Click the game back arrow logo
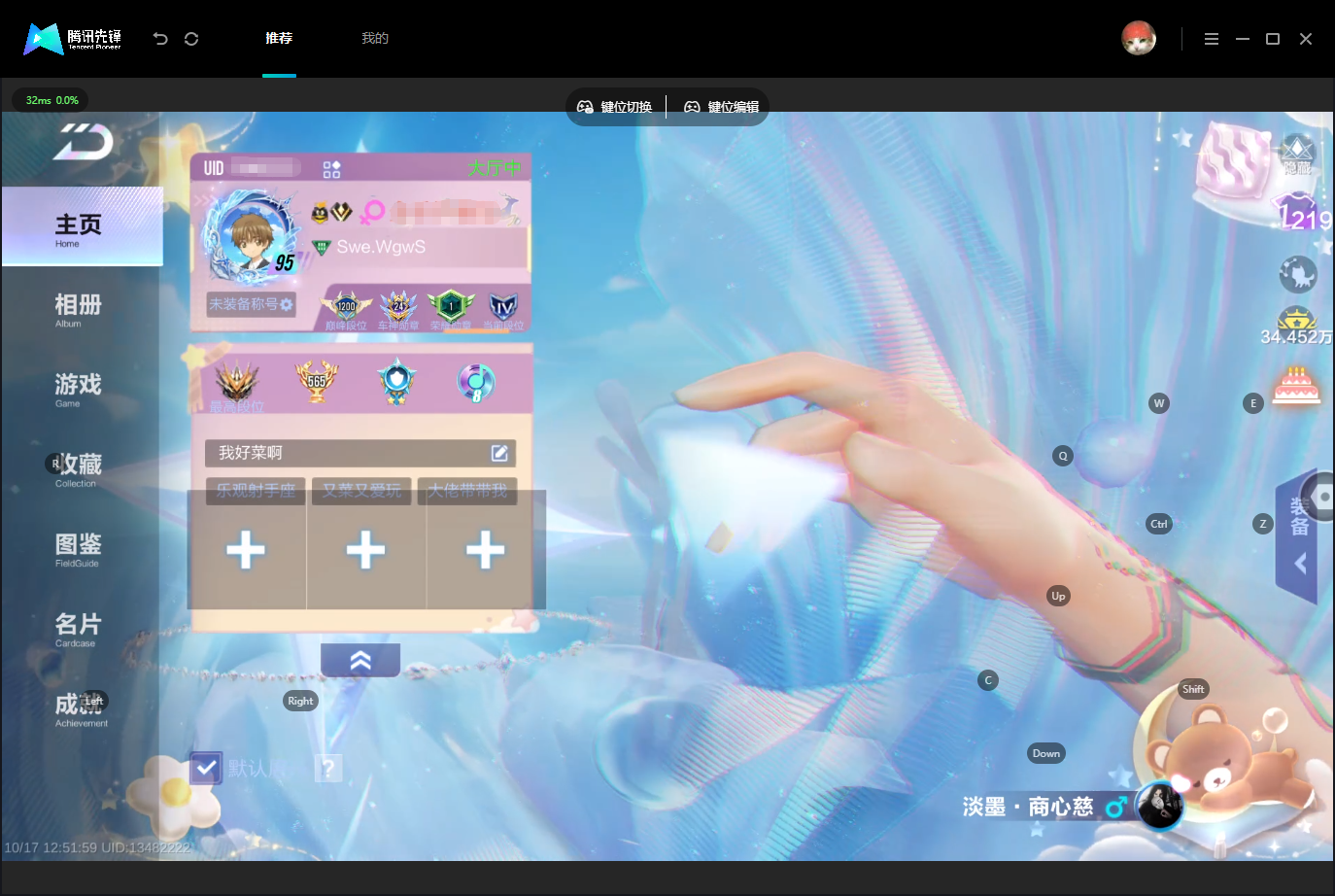 coord(84,142)
